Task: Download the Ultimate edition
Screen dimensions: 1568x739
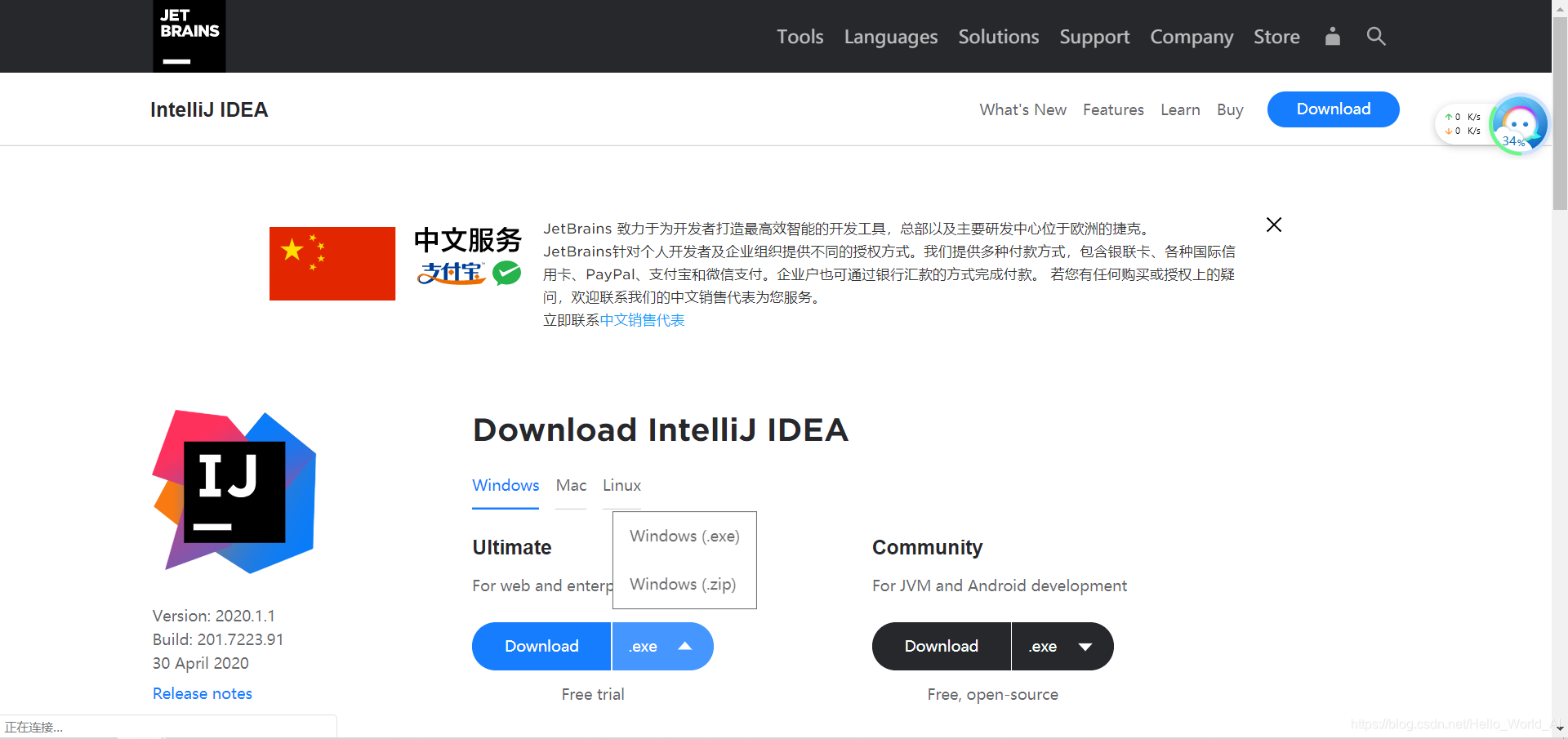Action: pyautogui.click(x=541, y=646)
